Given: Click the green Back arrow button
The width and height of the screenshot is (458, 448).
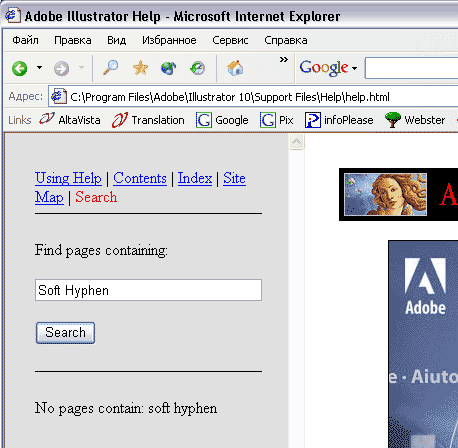Looking at the screenshot, I should coord(20,69).
